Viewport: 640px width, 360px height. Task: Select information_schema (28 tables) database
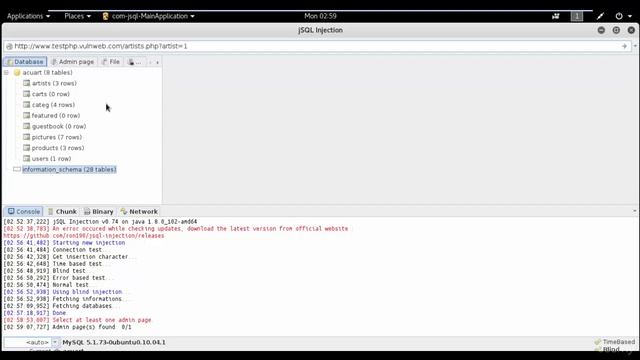coord(69,169)
